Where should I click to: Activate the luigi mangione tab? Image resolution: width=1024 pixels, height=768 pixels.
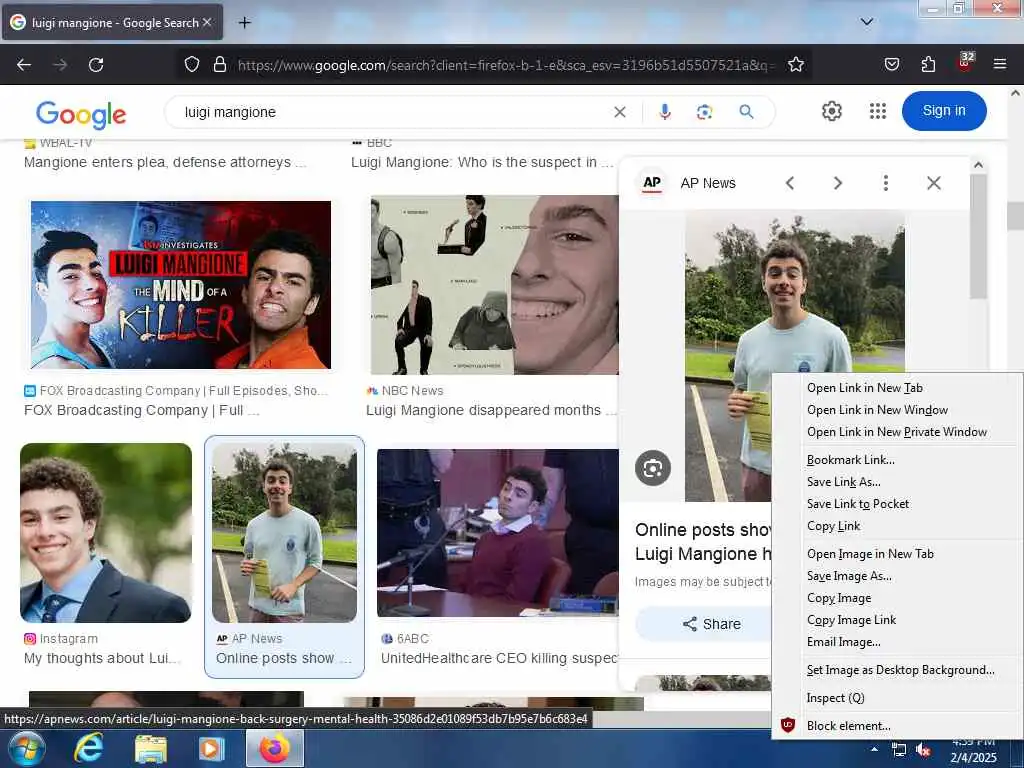(x=112, y=23)
